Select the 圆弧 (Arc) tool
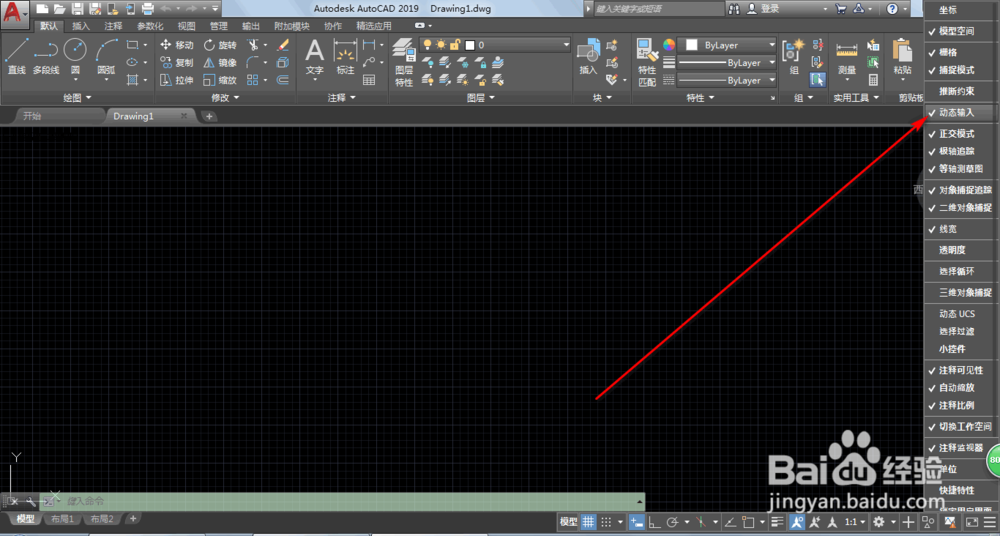 106,56
